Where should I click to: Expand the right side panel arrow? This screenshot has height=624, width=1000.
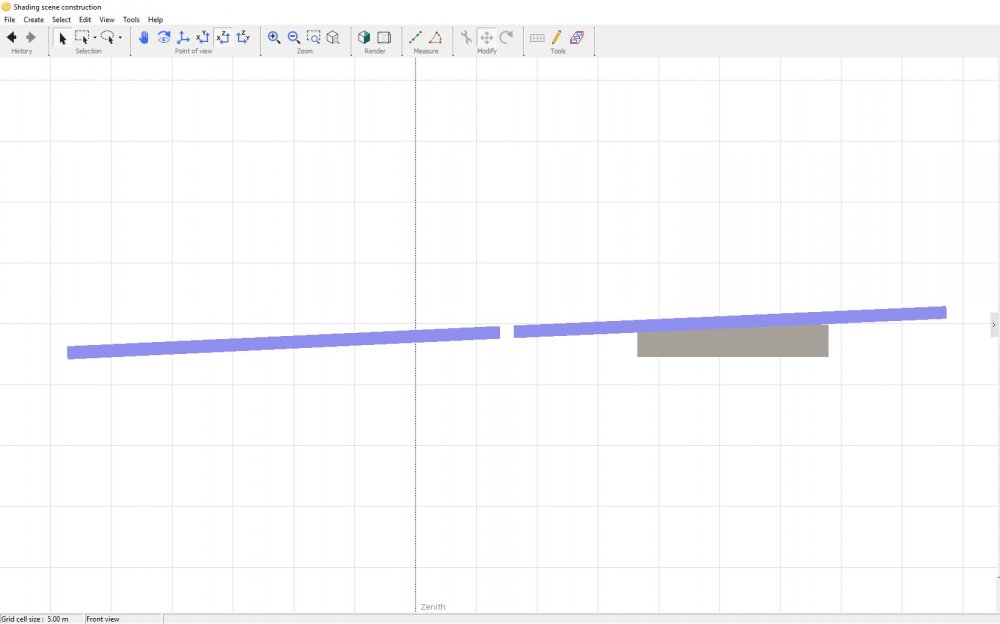(993, 325)
